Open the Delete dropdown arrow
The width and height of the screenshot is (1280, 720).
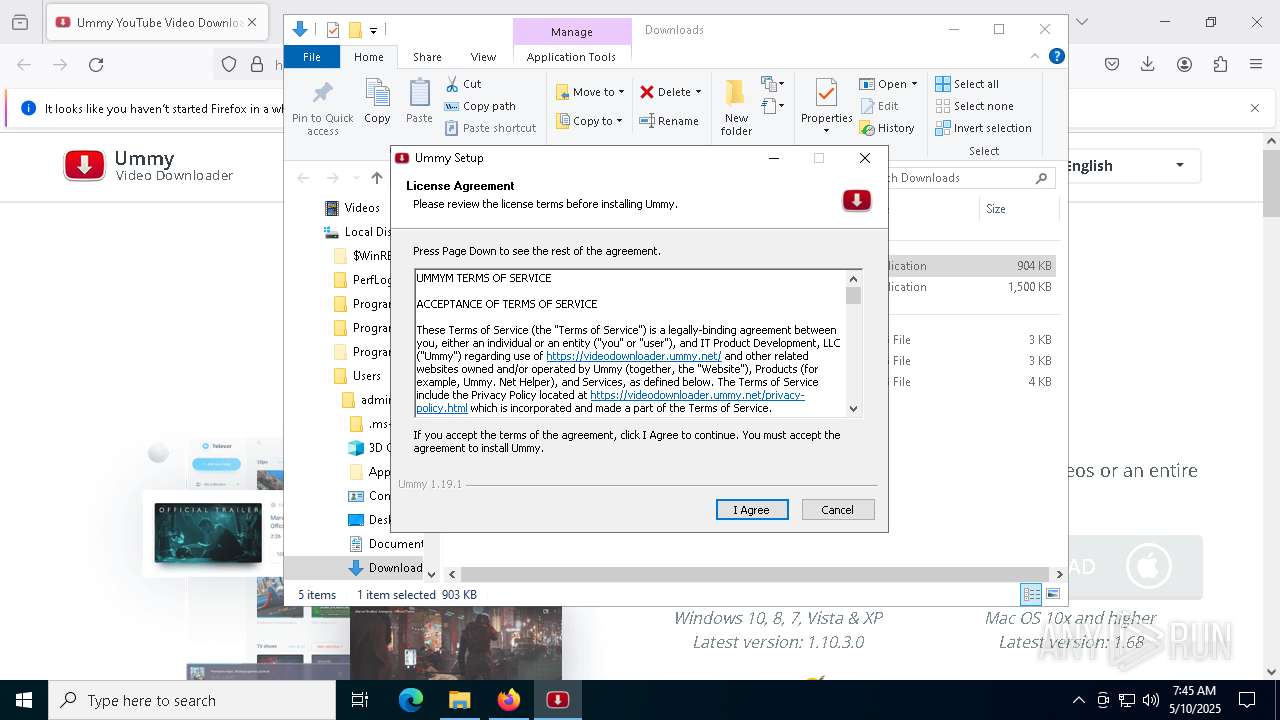click(698, 92)
